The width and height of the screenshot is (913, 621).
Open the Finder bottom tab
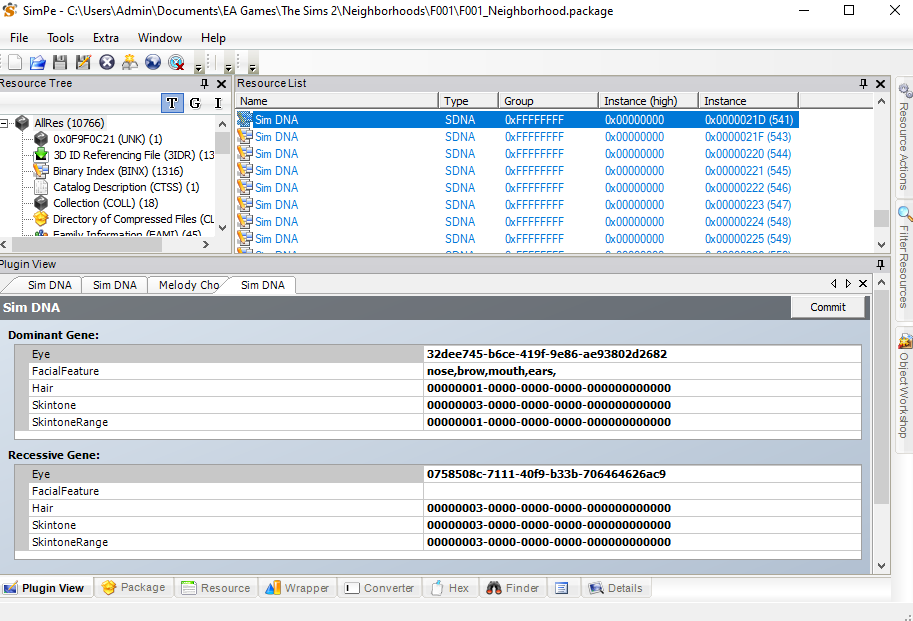[513, 588]
